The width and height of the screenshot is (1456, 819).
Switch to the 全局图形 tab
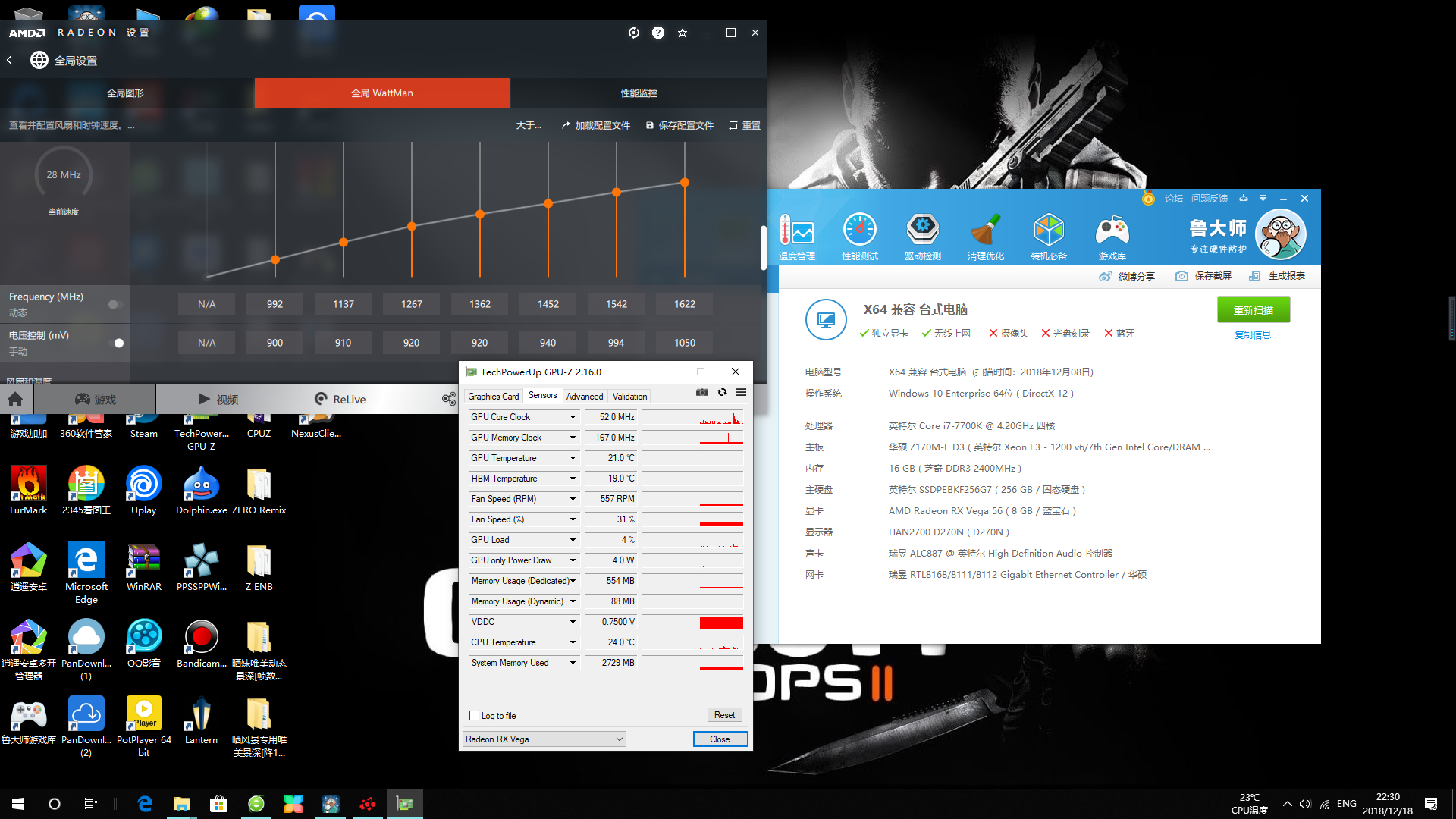[125, 93]
